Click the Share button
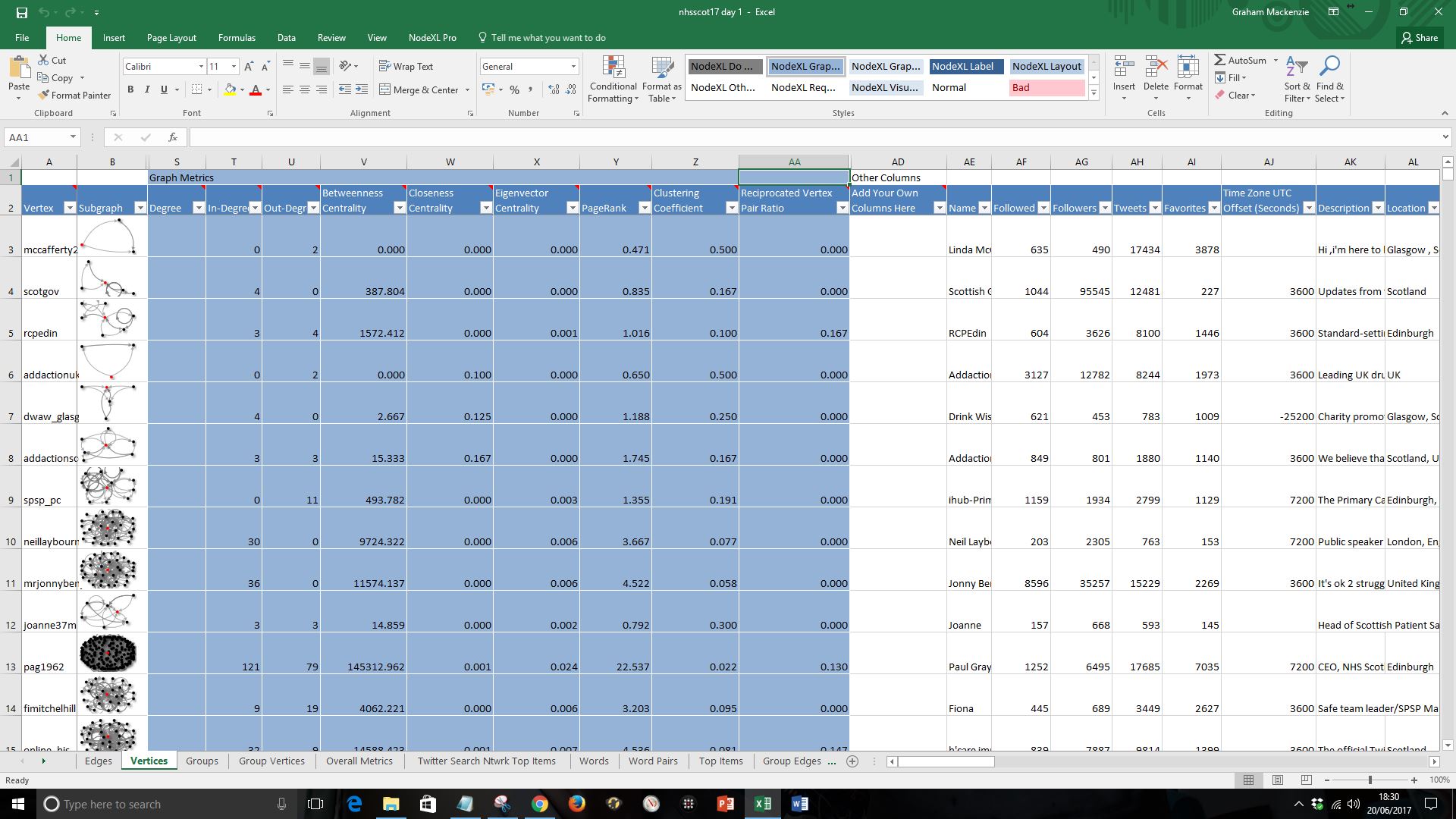 coord(1419,37)
